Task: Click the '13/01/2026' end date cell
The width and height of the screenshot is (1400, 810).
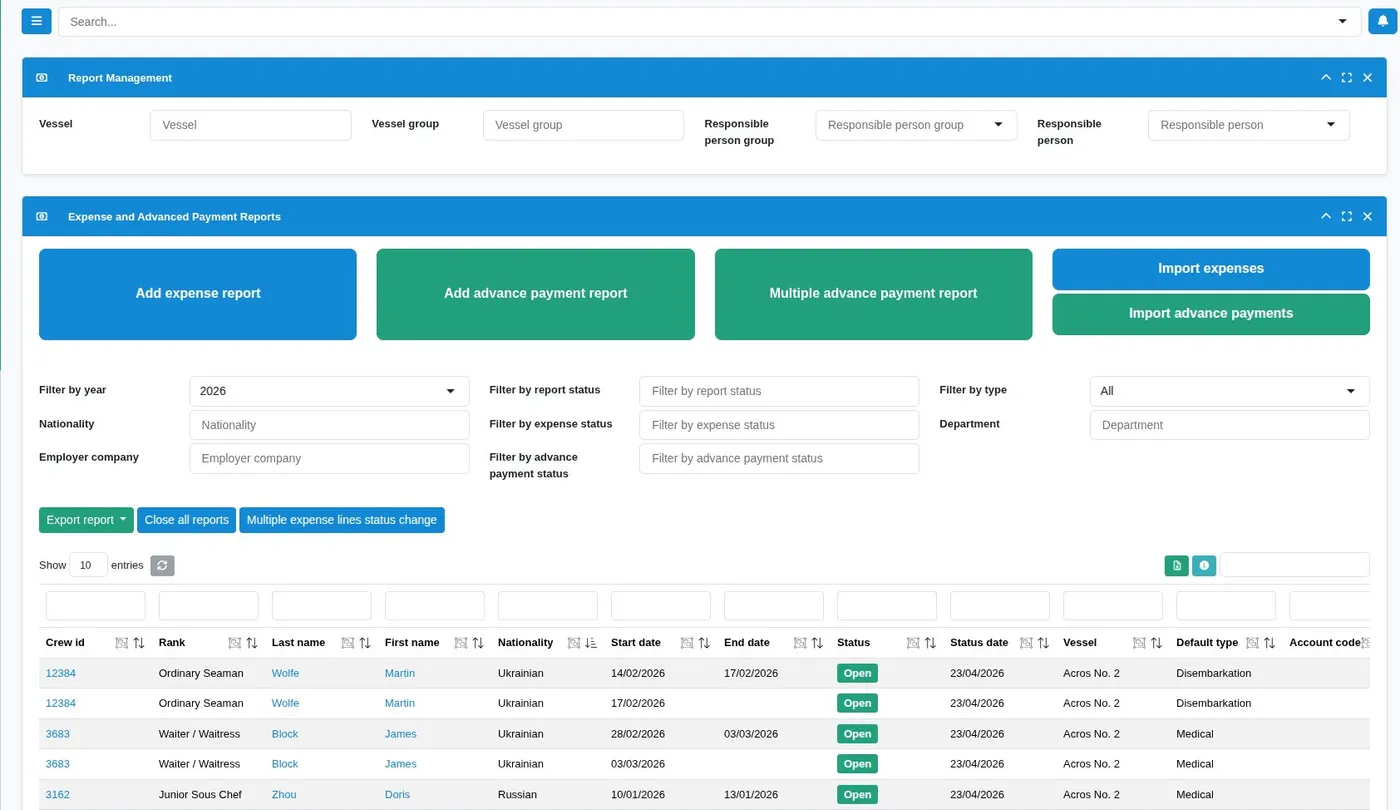Action: coord(751,795)
